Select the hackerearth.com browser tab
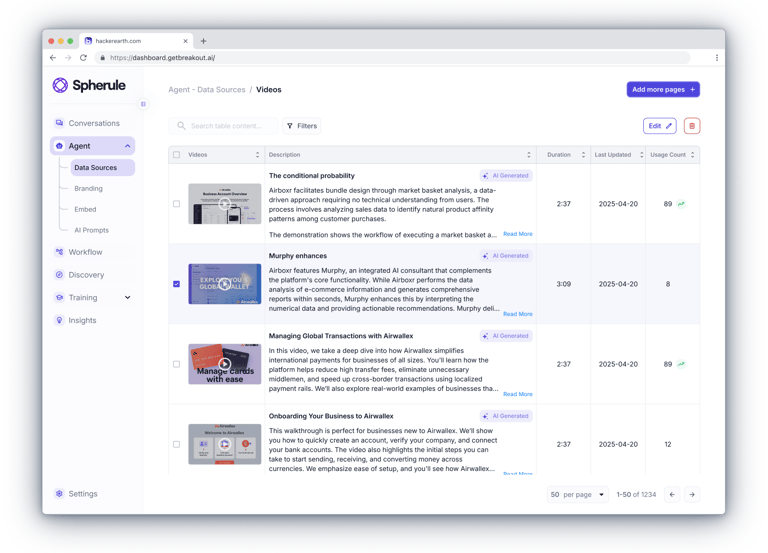The height and width of the screenshot is (553, 768). tap(135, 41)
